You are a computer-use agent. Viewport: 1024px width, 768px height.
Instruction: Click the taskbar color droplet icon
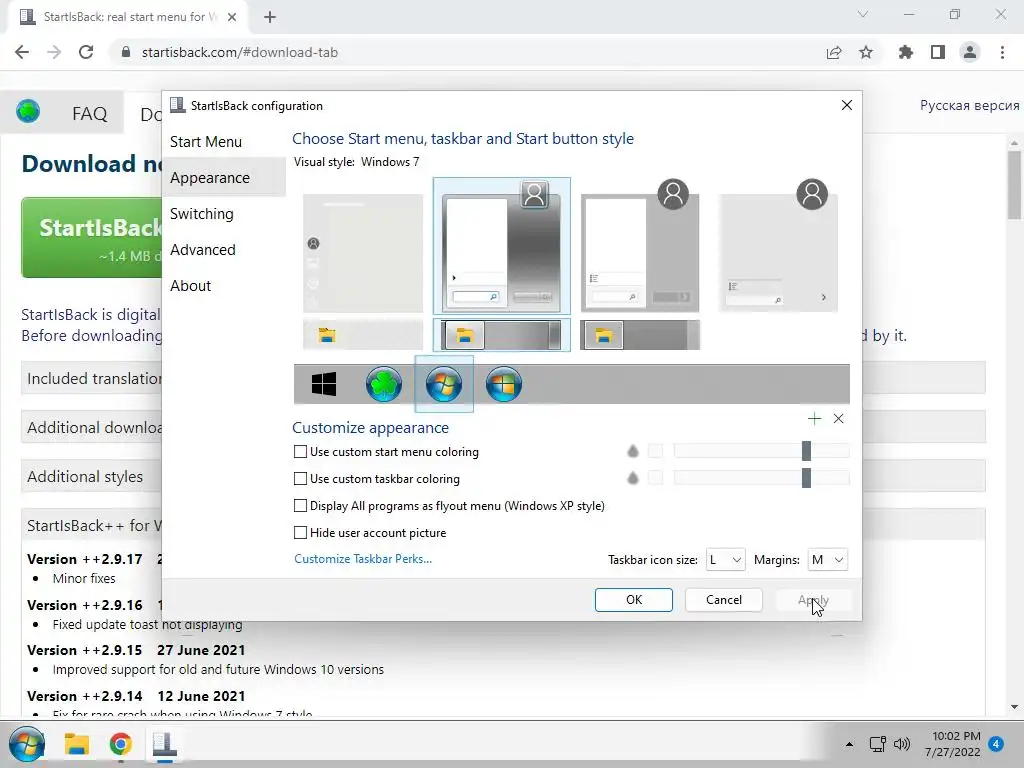pyautogui.click(x=632, y=478)
